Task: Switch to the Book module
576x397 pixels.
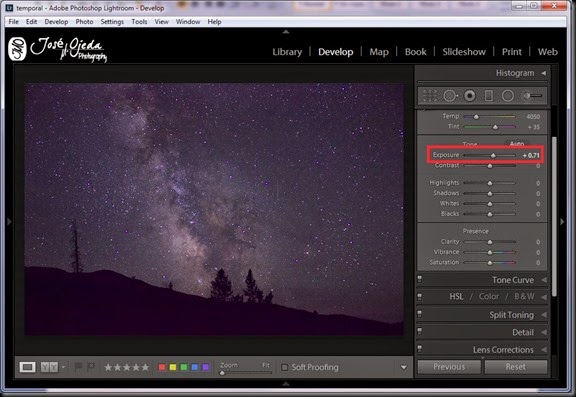Action: [x=415, y=52]
